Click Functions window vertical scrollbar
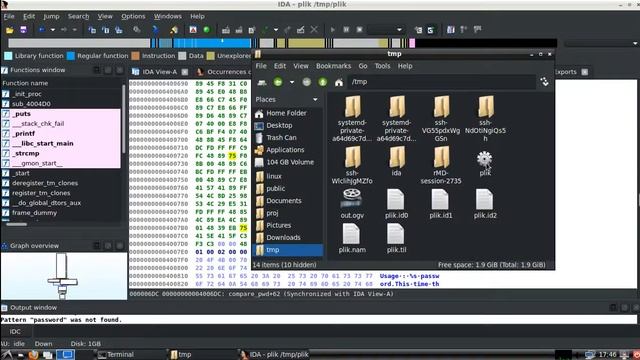640x360 pixels. [x=124, y=118]
